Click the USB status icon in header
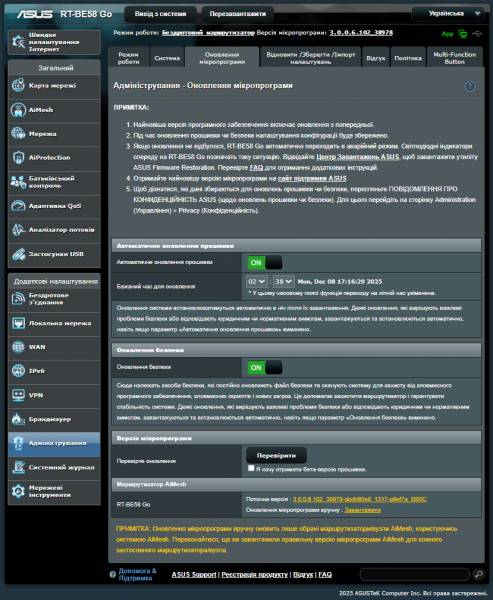Image resolution: width=493 pixels, height=600 pixels. pyautogui.click(x=477, y=34)
